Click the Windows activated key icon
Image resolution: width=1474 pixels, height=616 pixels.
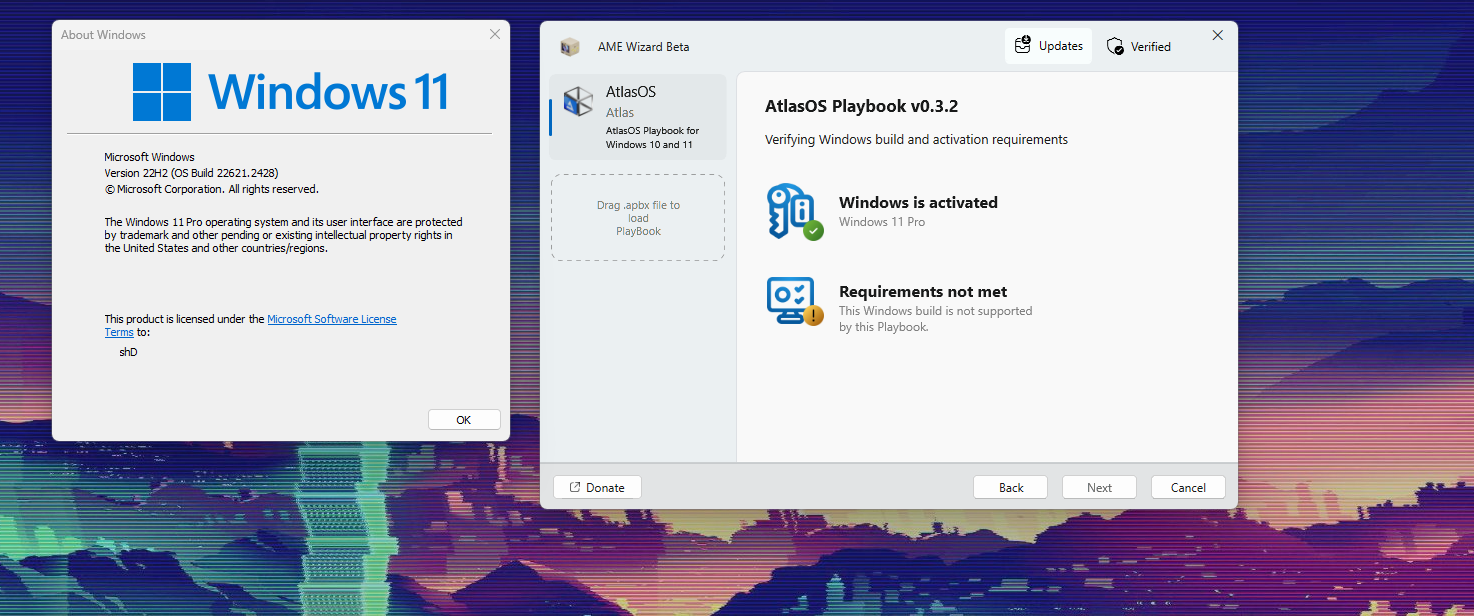(794, 211)
